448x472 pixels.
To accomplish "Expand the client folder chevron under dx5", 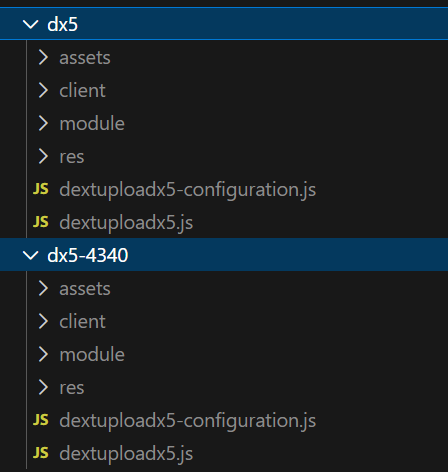I will pos(43,90).
